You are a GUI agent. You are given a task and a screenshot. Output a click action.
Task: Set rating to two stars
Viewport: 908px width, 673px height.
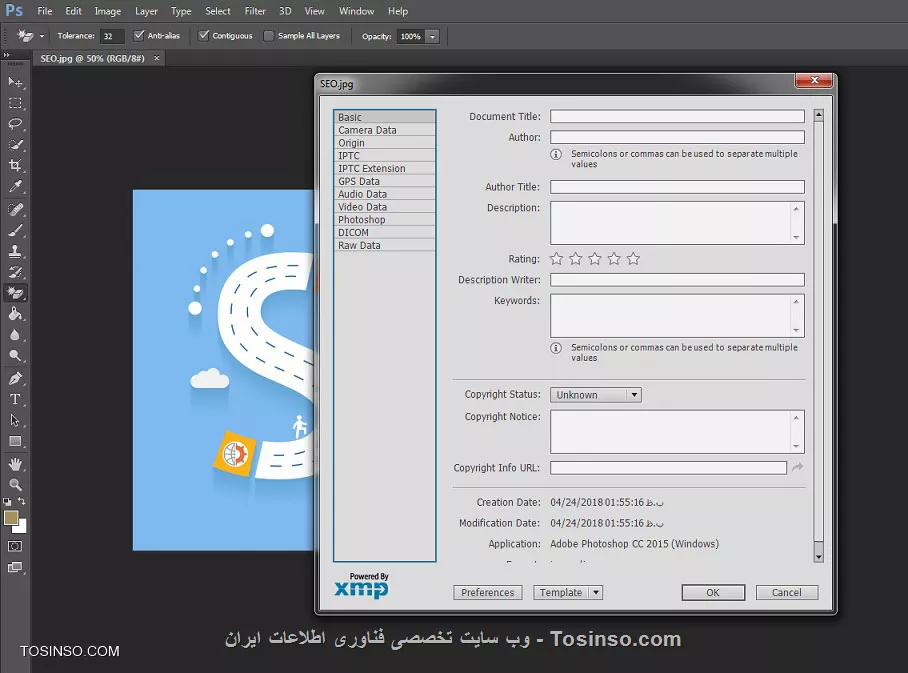point(576,259)
